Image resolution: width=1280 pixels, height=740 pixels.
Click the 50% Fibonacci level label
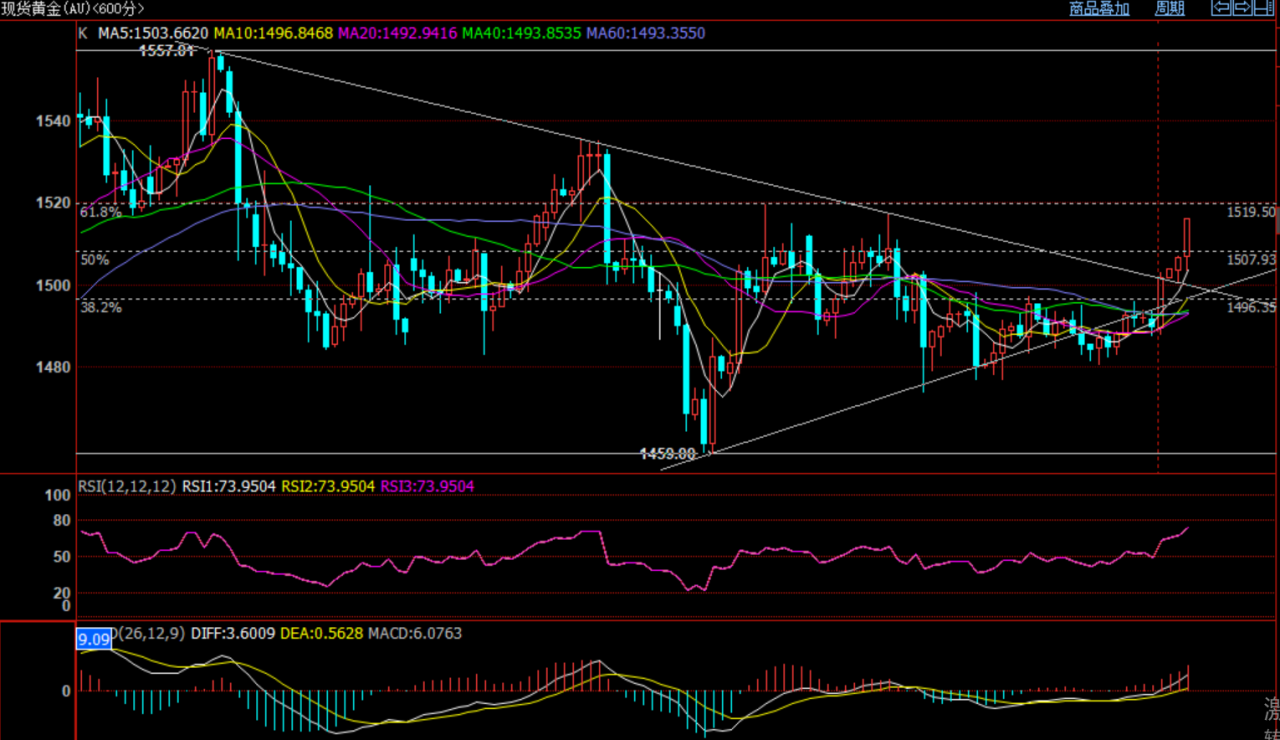tap(94, 259)
